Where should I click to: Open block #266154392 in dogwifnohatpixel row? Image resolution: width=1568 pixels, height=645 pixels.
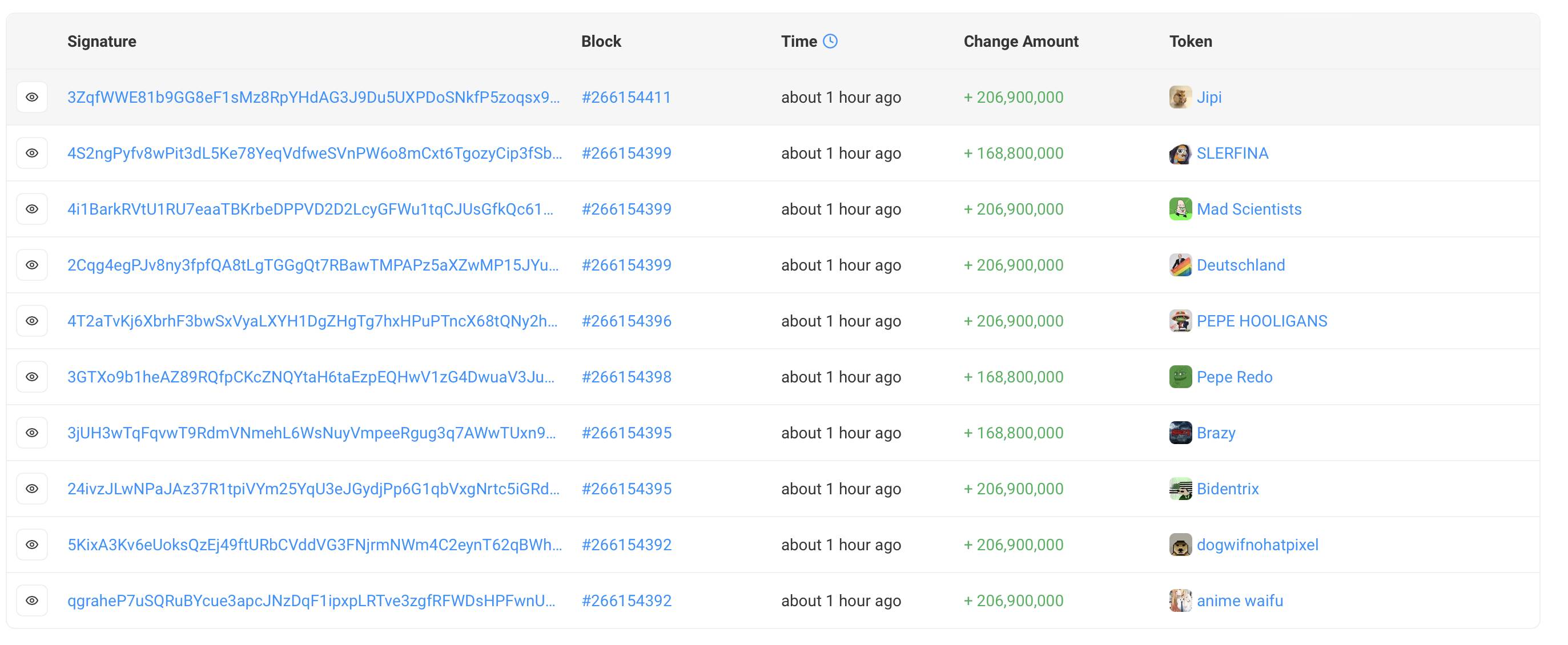[626, 545]
